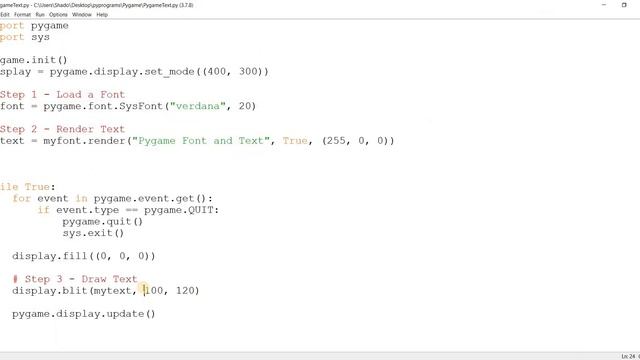Image resolution: width=640 pixels, height=360 pixels.
Task: Click the word pygame in the first import line
Action: click(50, 26)
